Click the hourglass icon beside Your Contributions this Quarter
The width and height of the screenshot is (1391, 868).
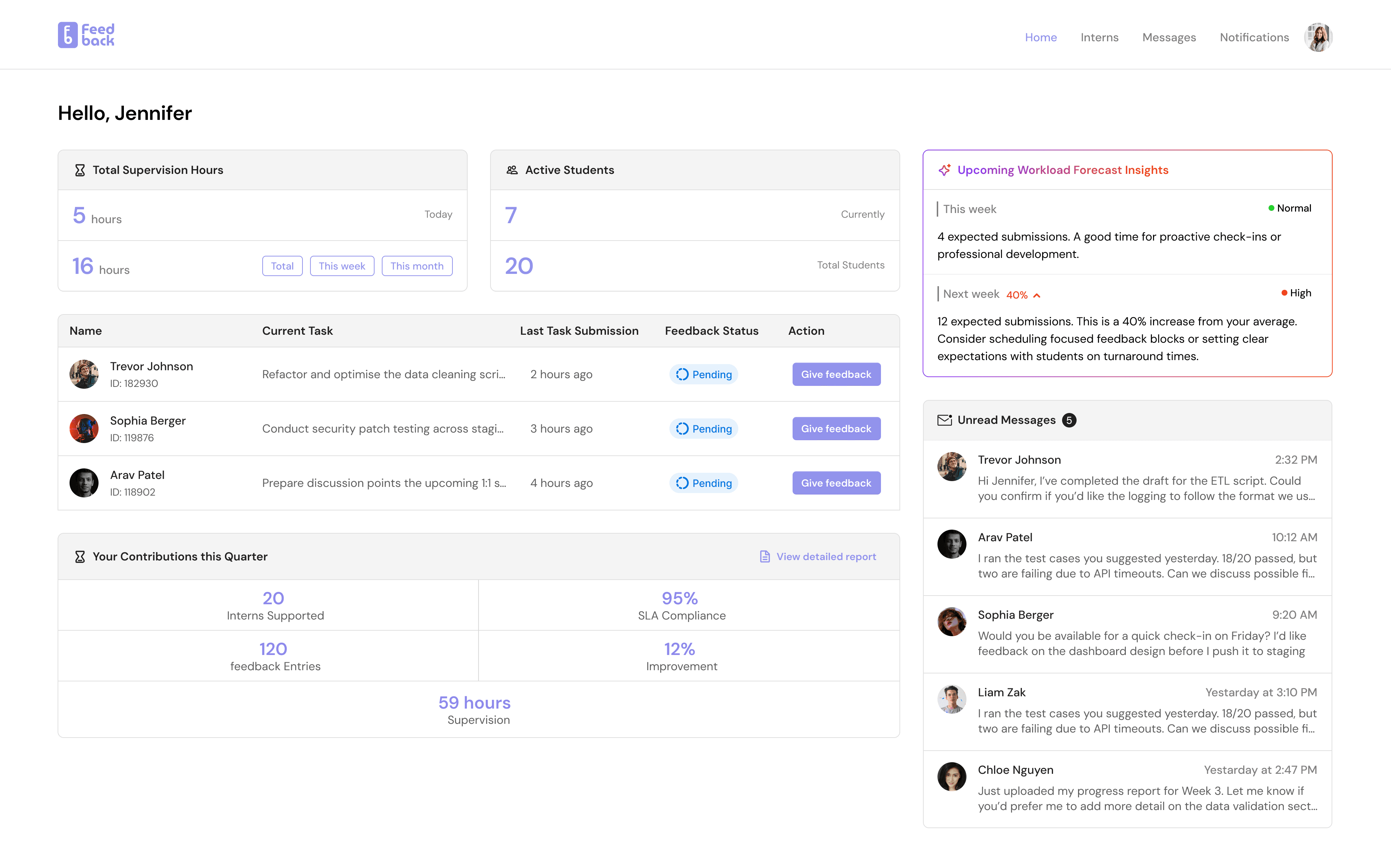pos(80,557)
